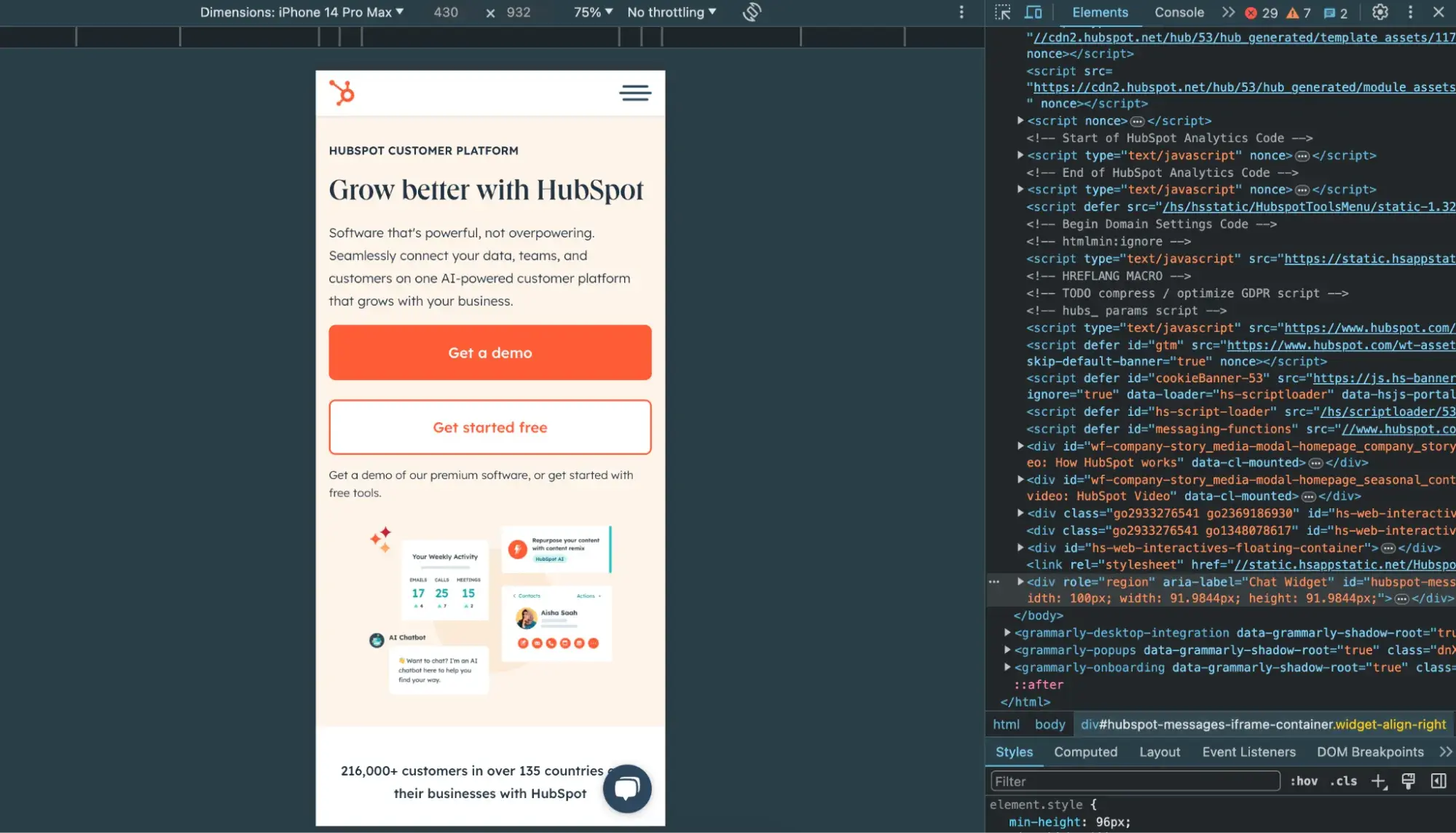Expand the grammarly-desktop-integration element
The image size is (1456, 833).
[x=1007, y=632]
